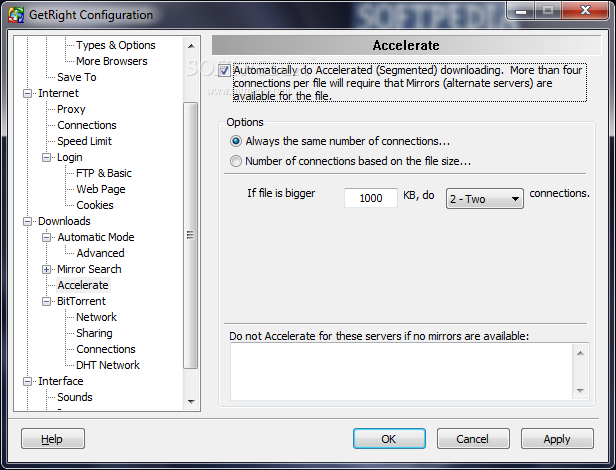
Task: Select the Save To tree item
Action: point(77,77)
